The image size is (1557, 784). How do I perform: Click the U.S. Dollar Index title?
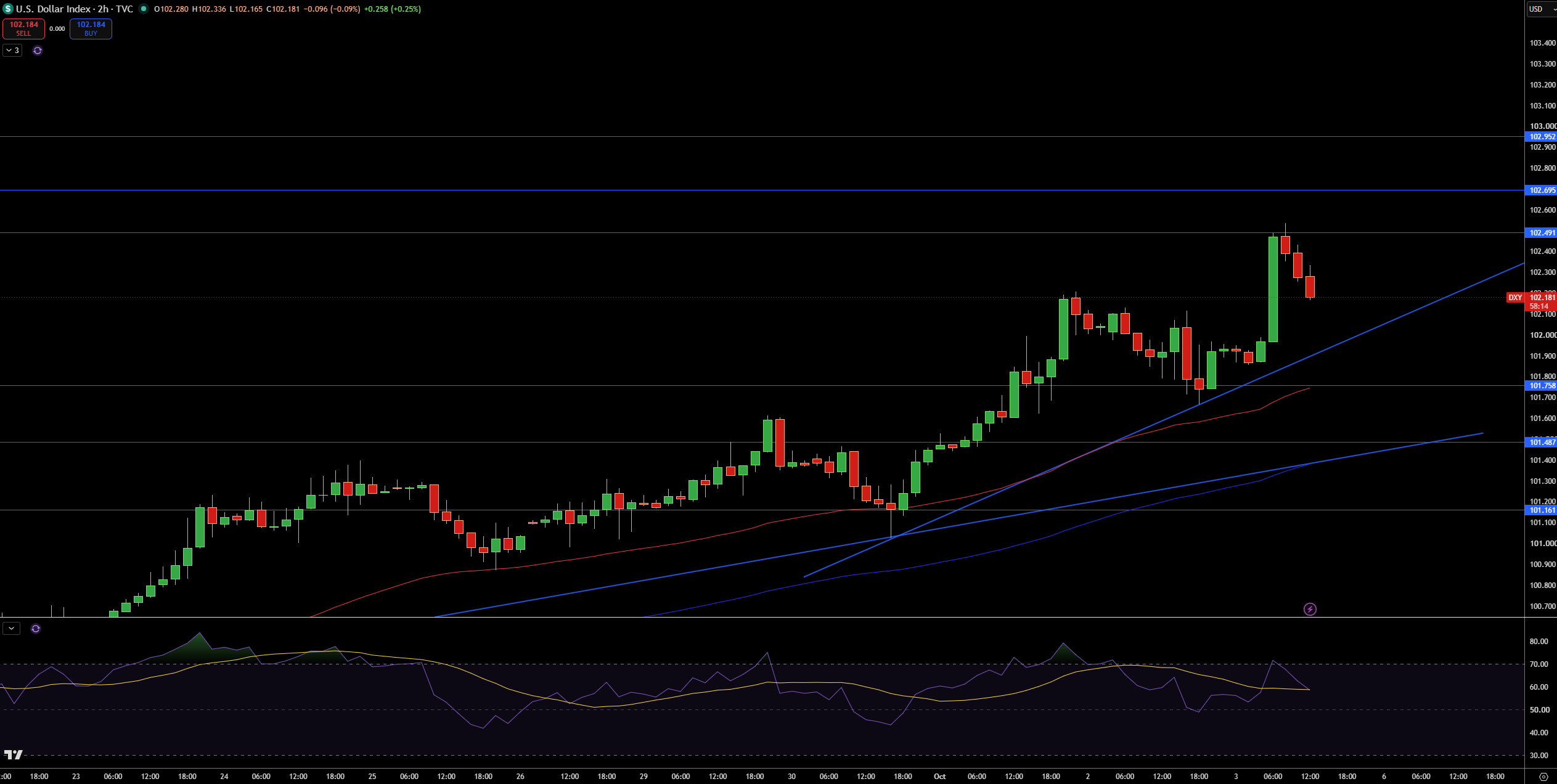(x=54, y=9)
